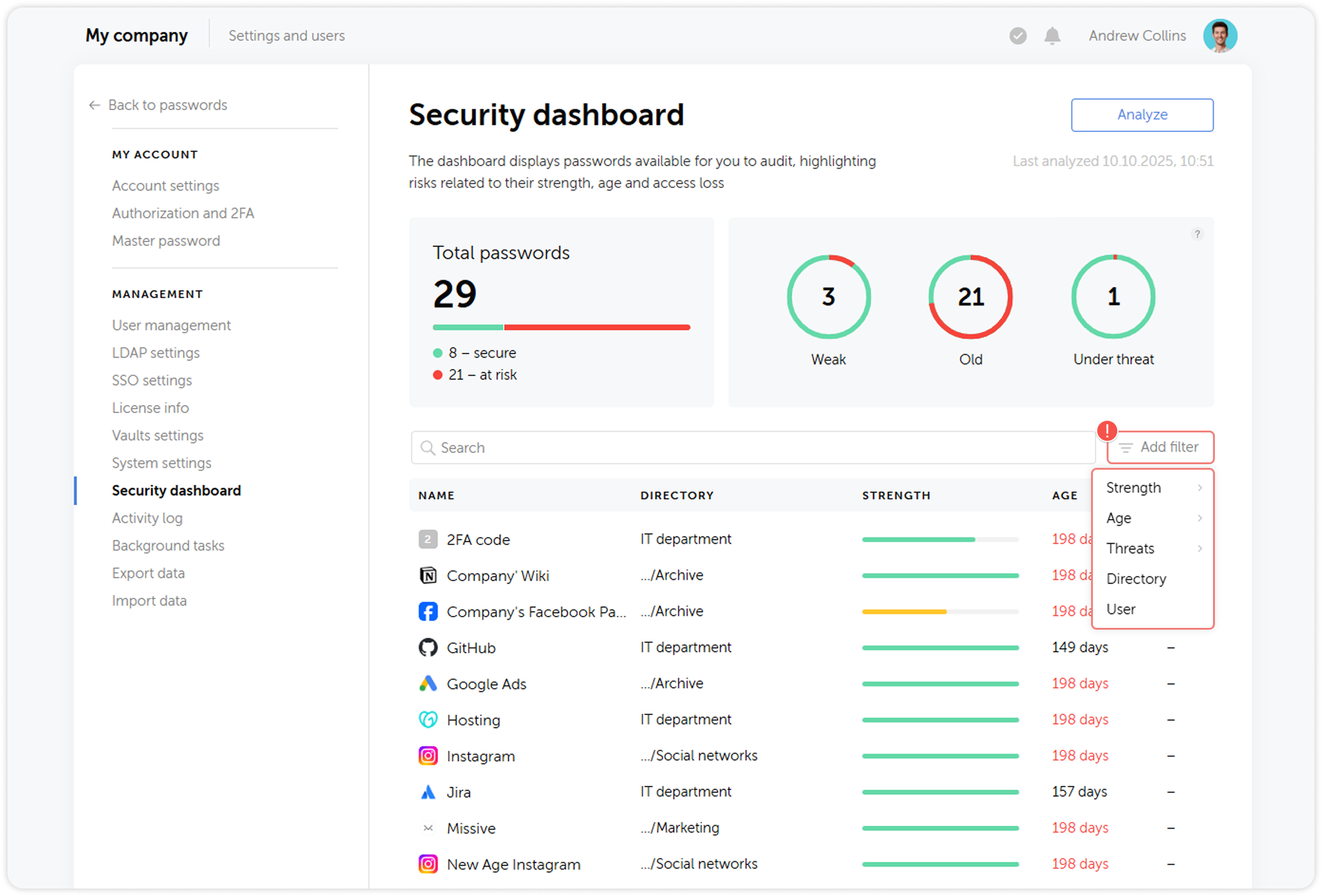This screenshot has width=1322, height=896.
Task: Select Directory in the filter menu
Action: pos(1136,579)
